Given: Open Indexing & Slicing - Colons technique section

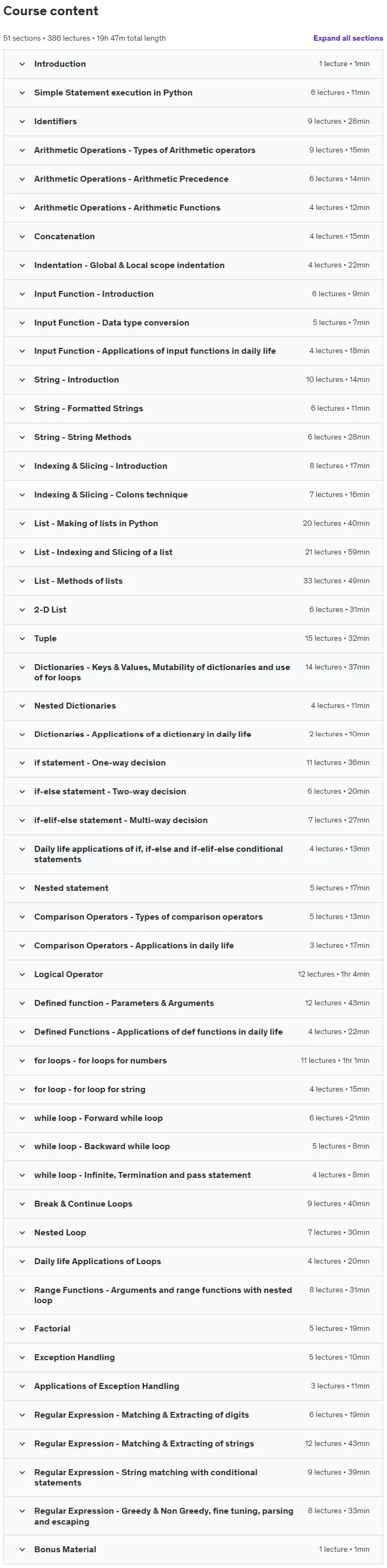Looking at the screenshot, I should [x=193, y=495].
